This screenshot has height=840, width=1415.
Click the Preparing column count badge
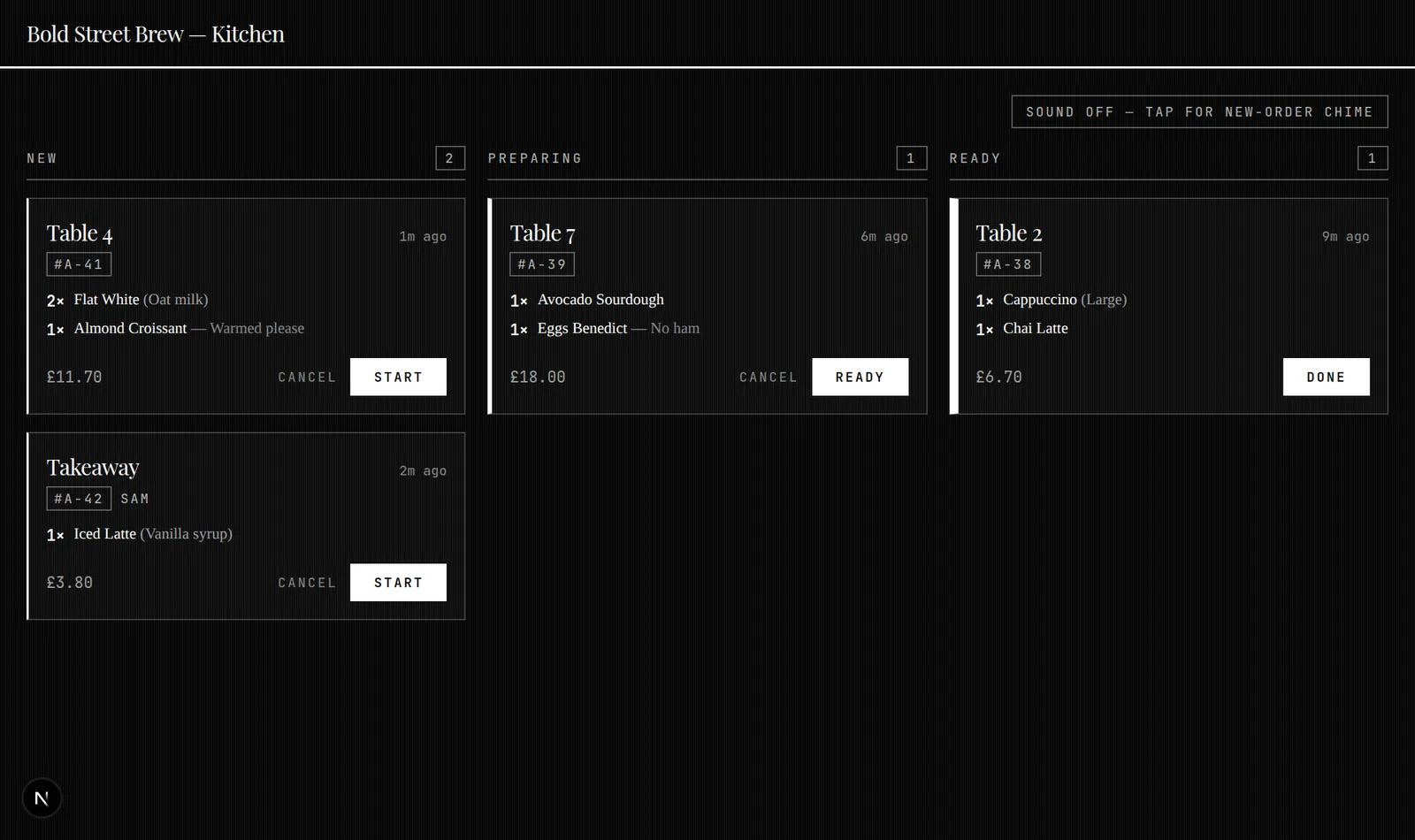(911, 158)
